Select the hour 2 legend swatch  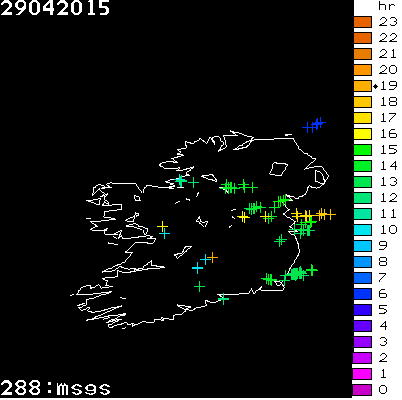[x=362, y=358]
